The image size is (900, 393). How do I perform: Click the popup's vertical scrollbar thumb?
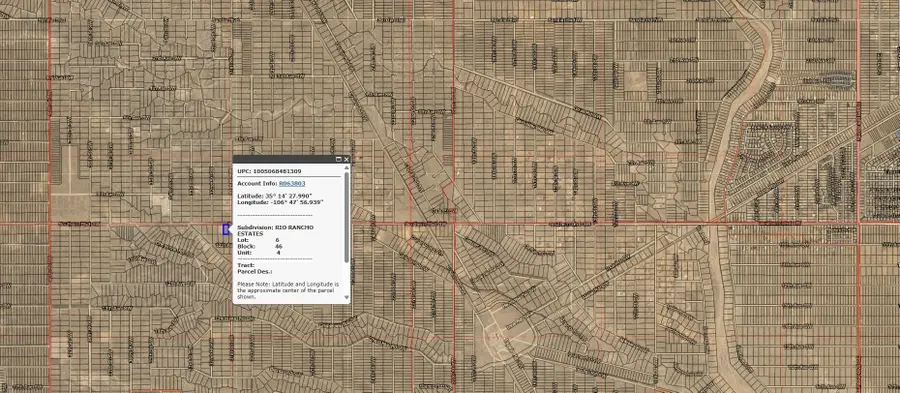347,216
